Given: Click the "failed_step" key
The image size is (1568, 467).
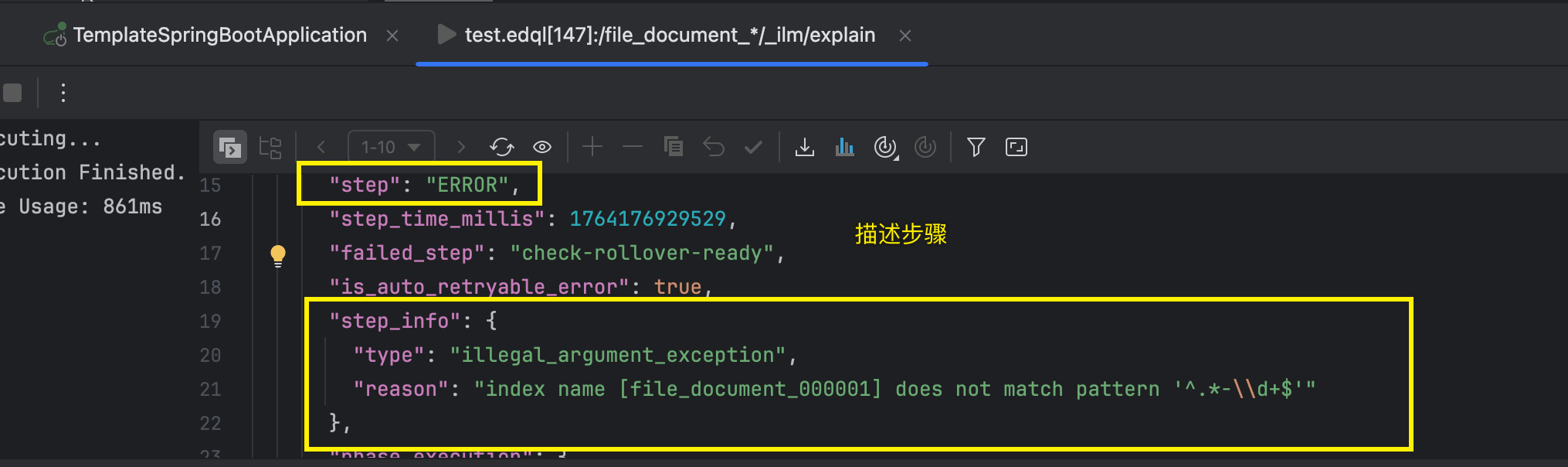Looking at the screenshot, I should [x=407, y=253].
